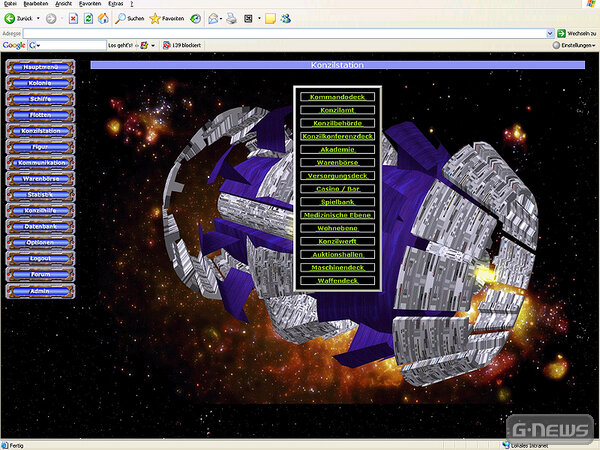
Task: Open the Versorgungsdeck link
Action: coord(338,176)
